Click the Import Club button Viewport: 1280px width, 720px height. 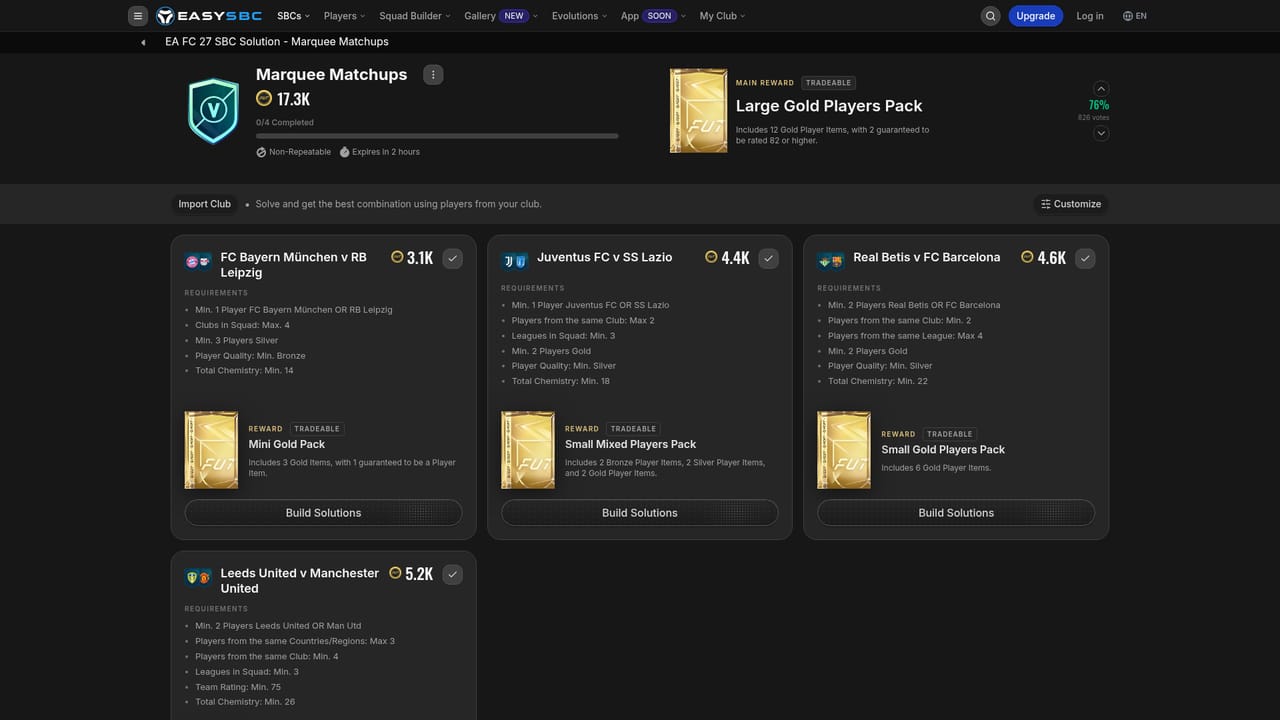pyautogui.click(x=205, y=204)
